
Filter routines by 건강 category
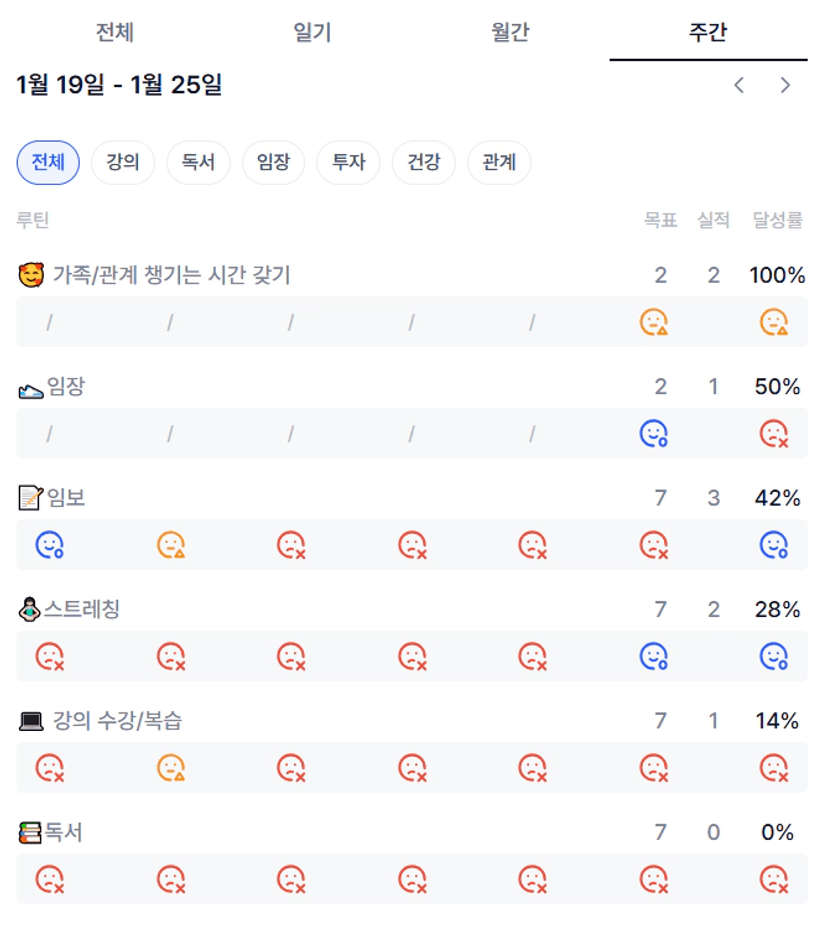423,163
